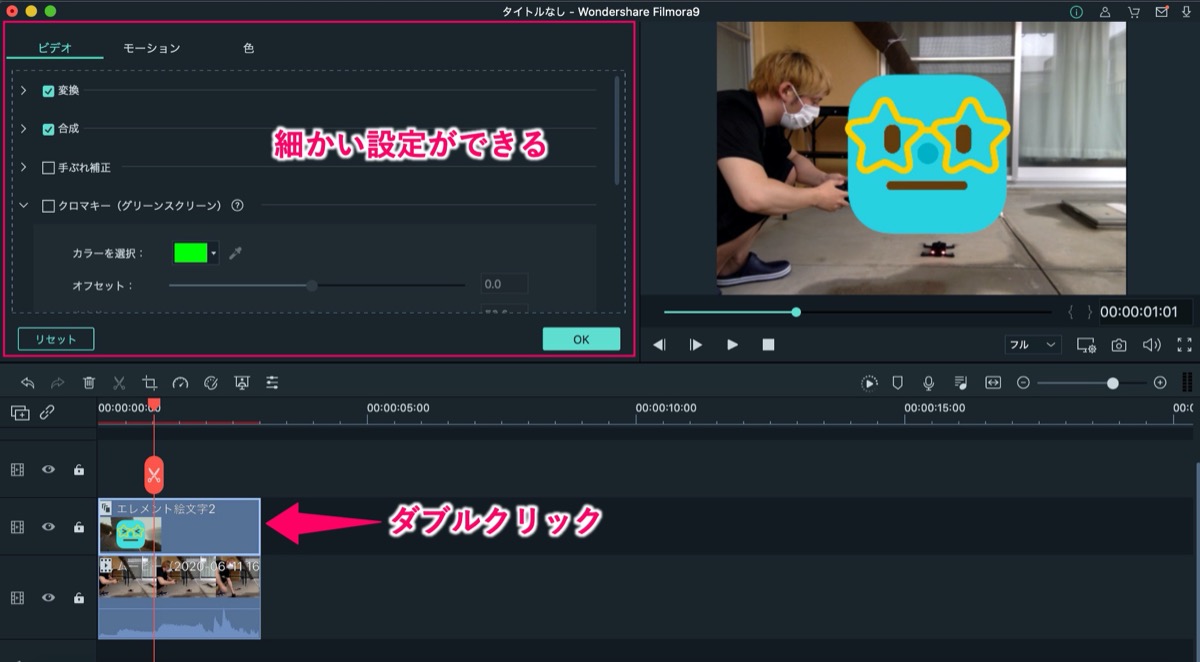
Task: Open the shopping cart icon
Action: pyautogui.click(x=1133, y=12)
